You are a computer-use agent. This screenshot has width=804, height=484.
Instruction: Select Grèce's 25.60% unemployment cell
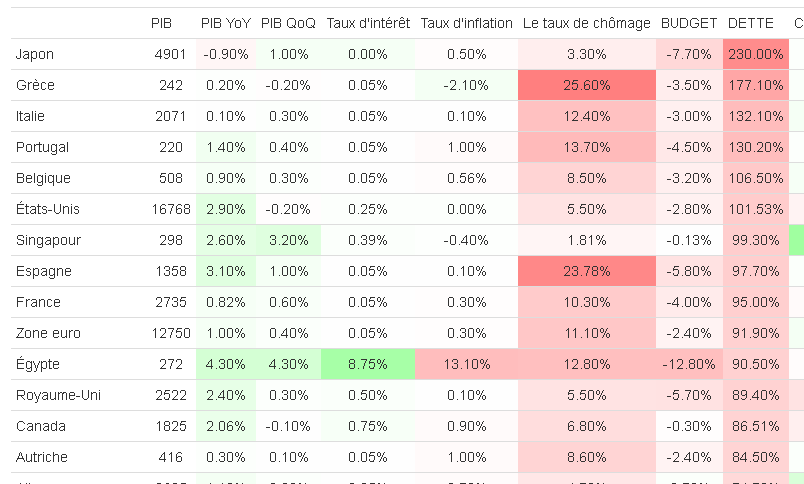(586, 85)
